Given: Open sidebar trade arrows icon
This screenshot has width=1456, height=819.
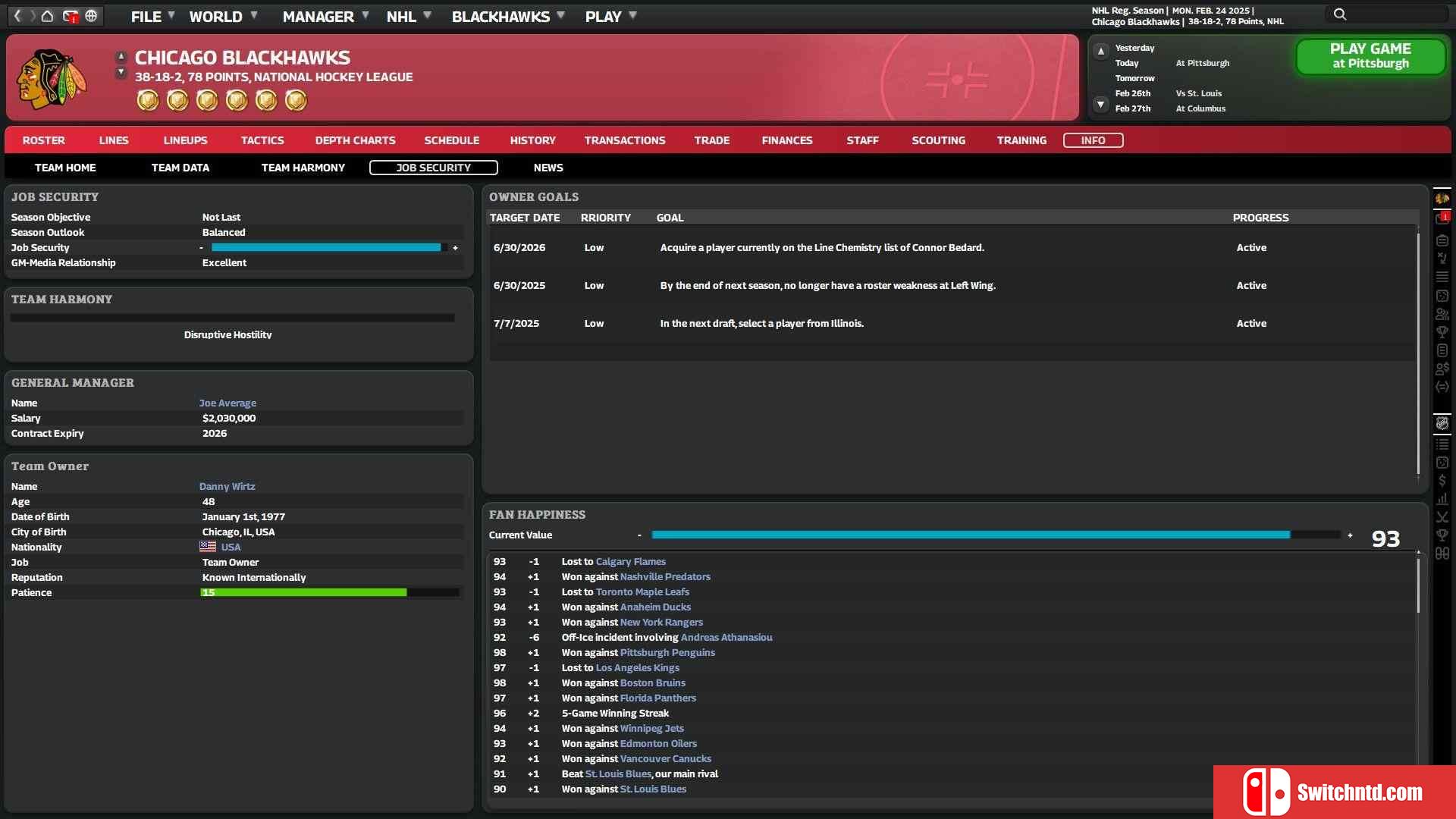Looking at the screenshot, I should tap(1442, 387).
